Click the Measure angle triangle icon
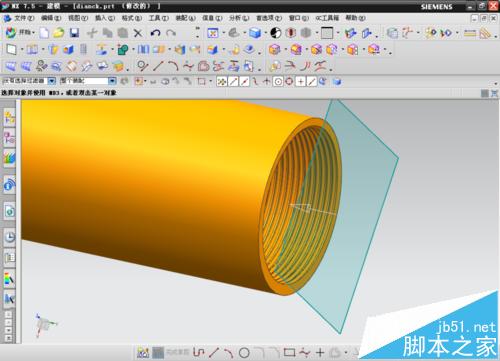This screenshot has height=361, width=500. [x=486, y=33]
